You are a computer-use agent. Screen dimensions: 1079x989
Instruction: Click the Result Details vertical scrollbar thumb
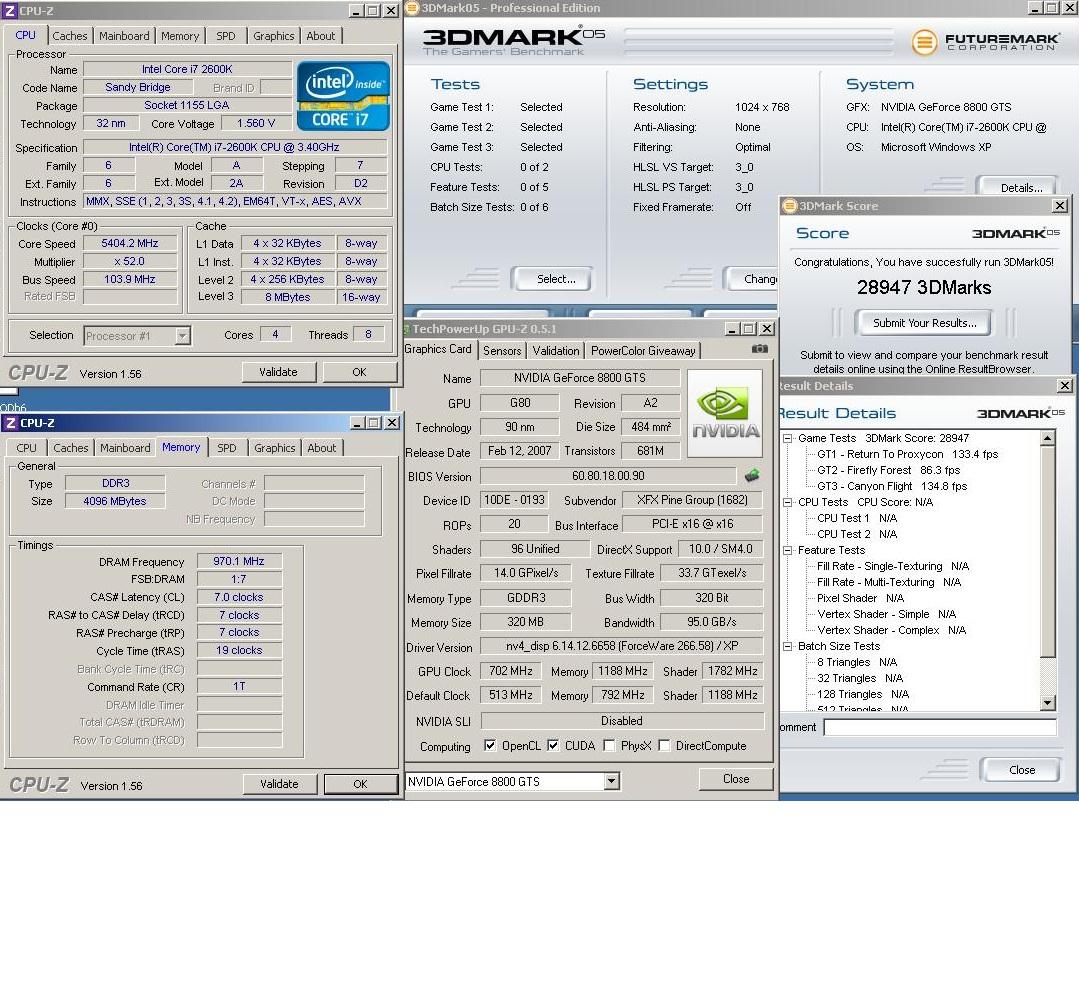click(1047, 551)
